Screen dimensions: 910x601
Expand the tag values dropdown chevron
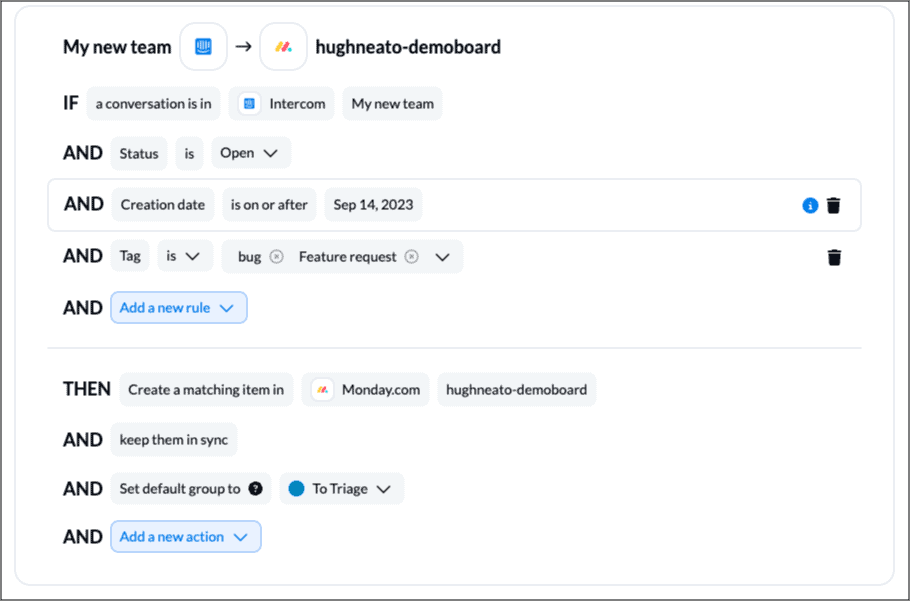tap(442, 257)
